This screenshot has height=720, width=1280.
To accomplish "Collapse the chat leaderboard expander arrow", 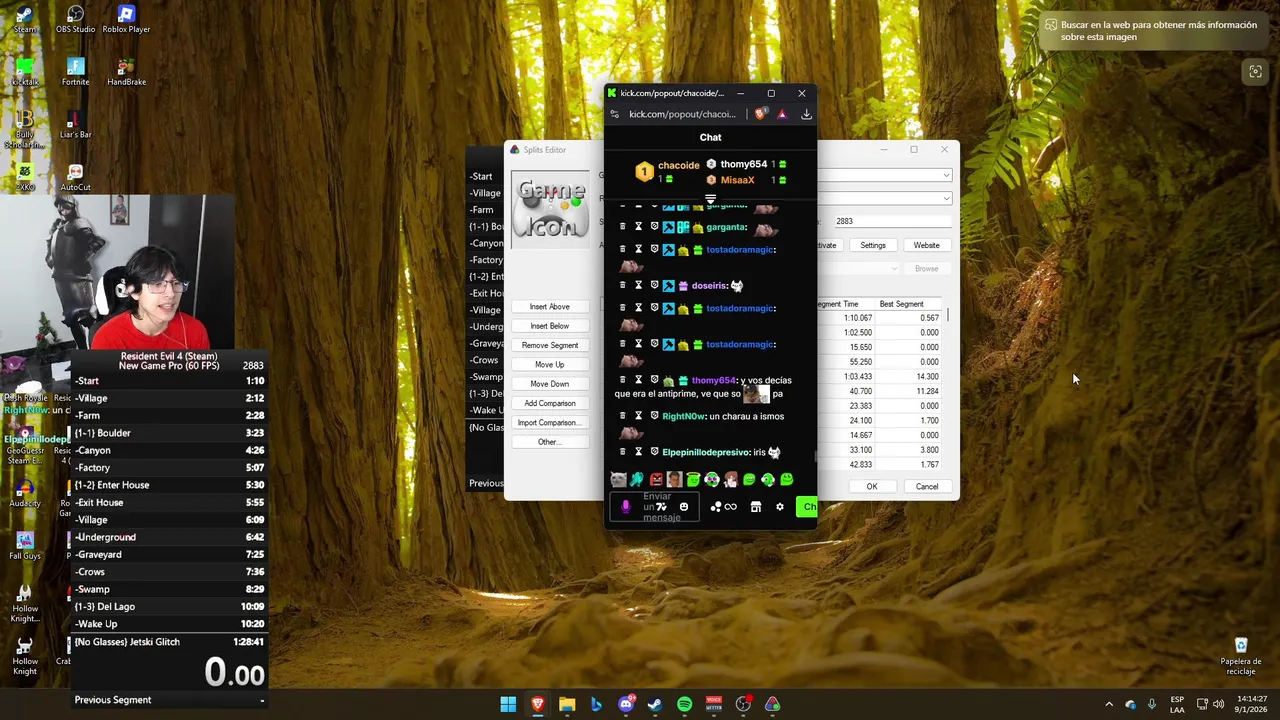I will 710,199.
